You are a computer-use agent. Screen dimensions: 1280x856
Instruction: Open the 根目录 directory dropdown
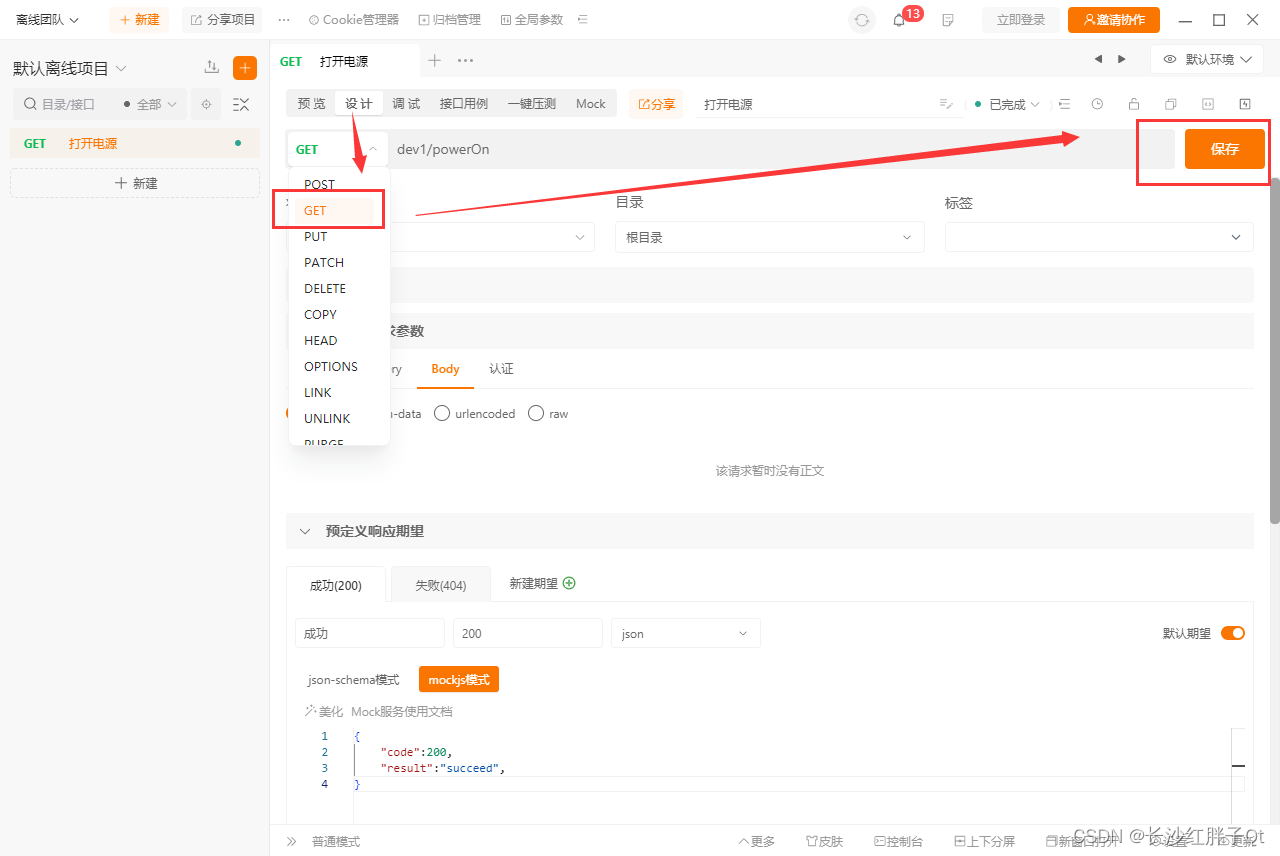pyautogui.click(x=770, y=237)
